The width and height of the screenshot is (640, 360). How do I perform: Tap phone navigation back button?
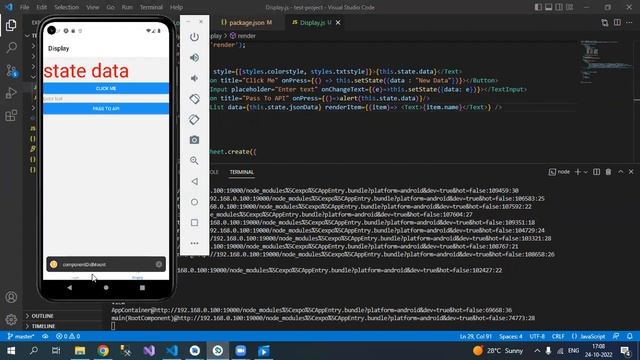(x=70, y=287)
